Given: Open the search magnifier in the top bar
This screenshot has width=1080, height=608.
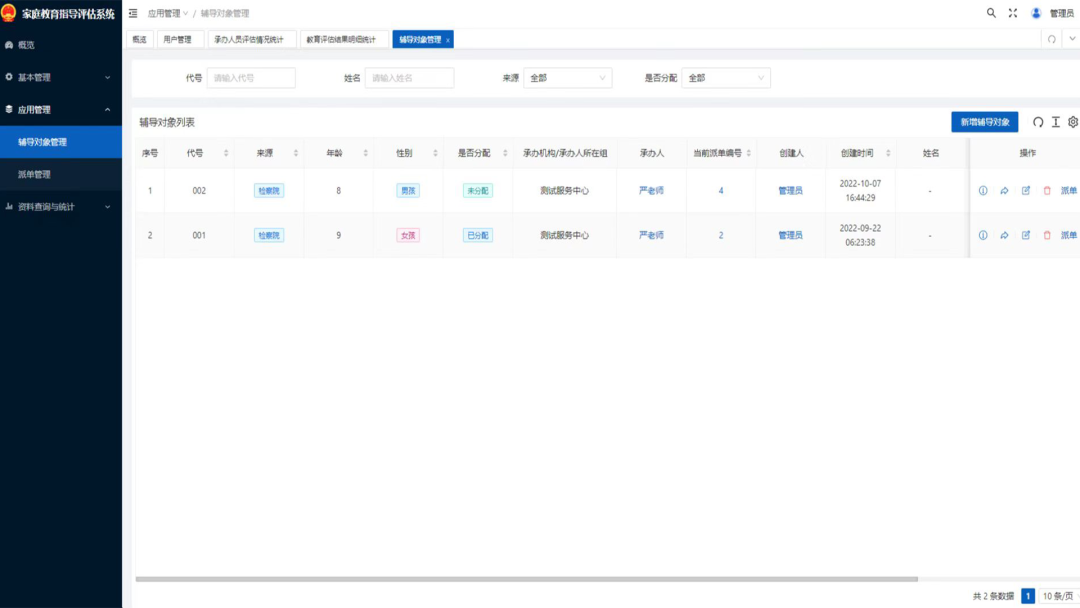Looking at the screenshot, I should (991, 12).
